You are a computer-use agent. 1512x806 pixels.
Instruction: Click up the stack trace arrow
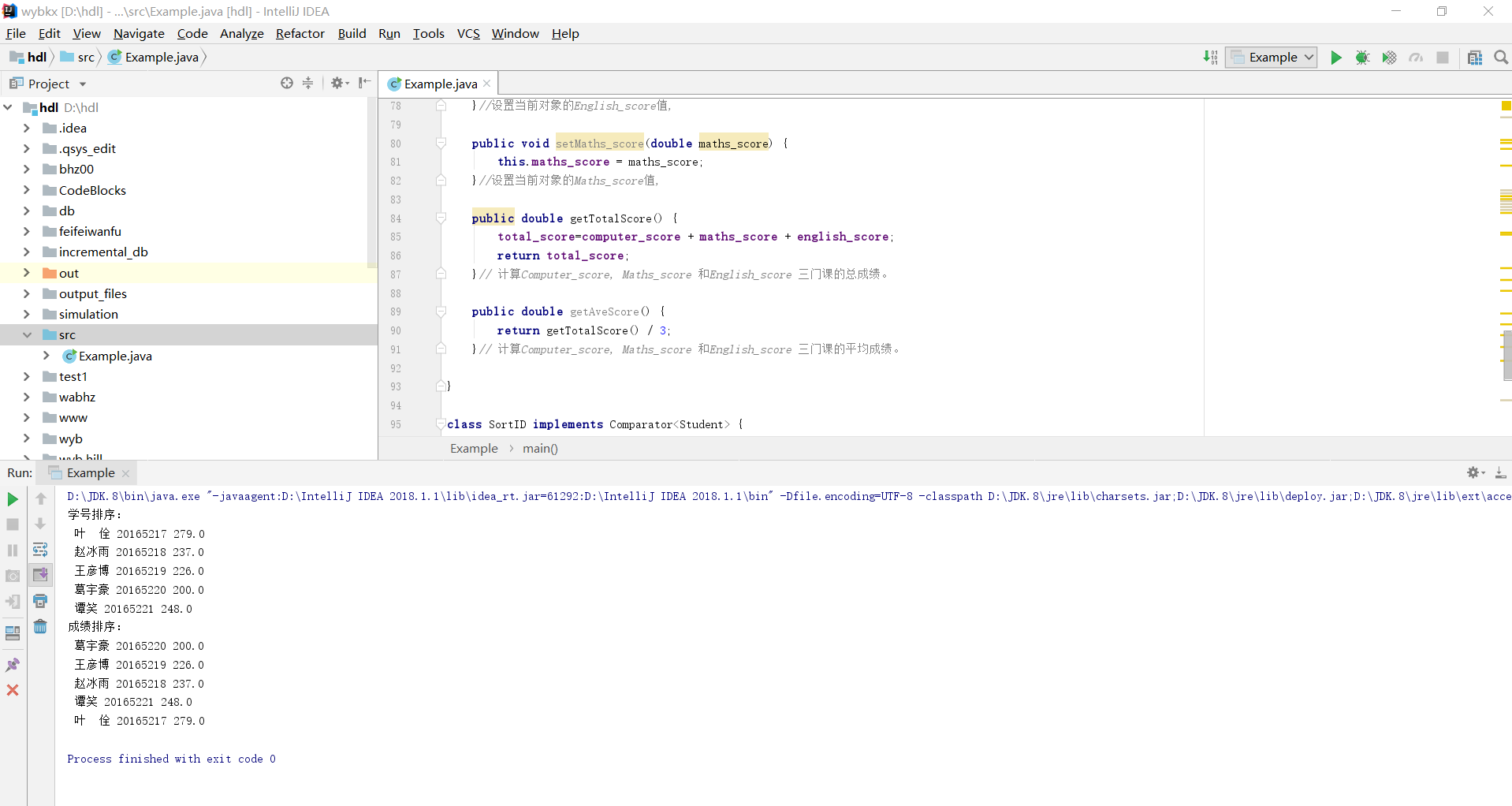(41, 499)
